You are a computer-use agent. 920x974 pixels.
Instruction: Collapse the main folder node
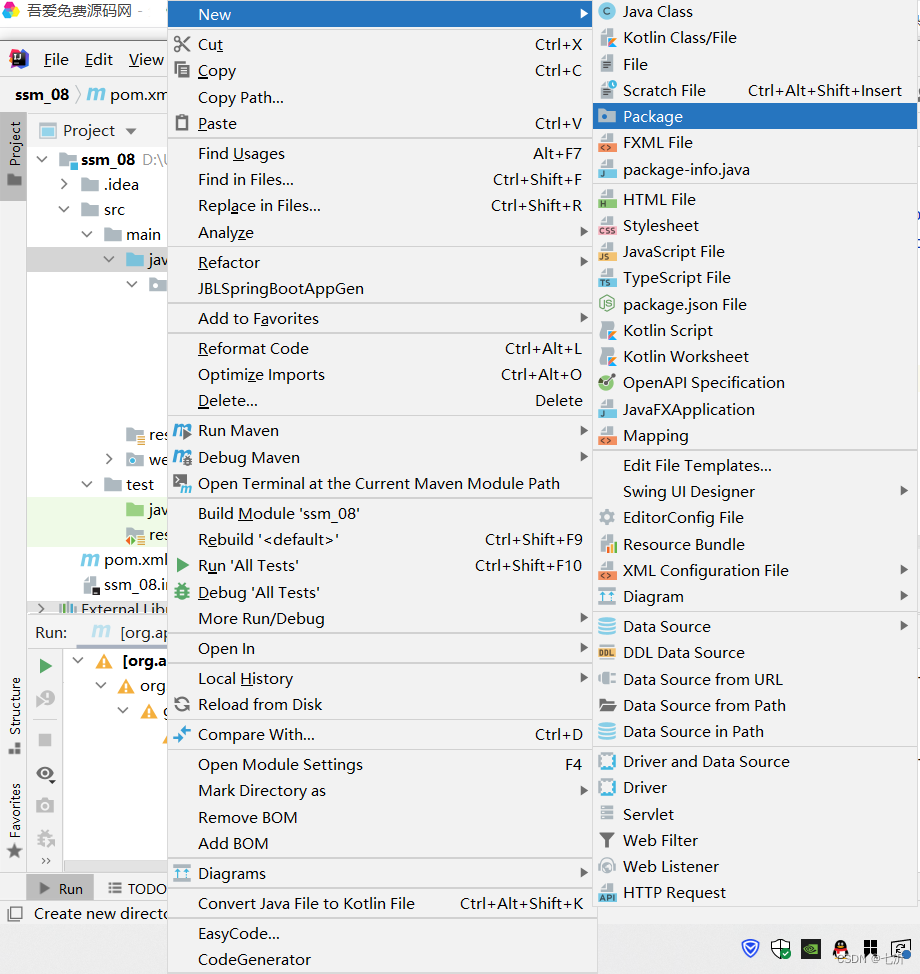pos(87,233)
